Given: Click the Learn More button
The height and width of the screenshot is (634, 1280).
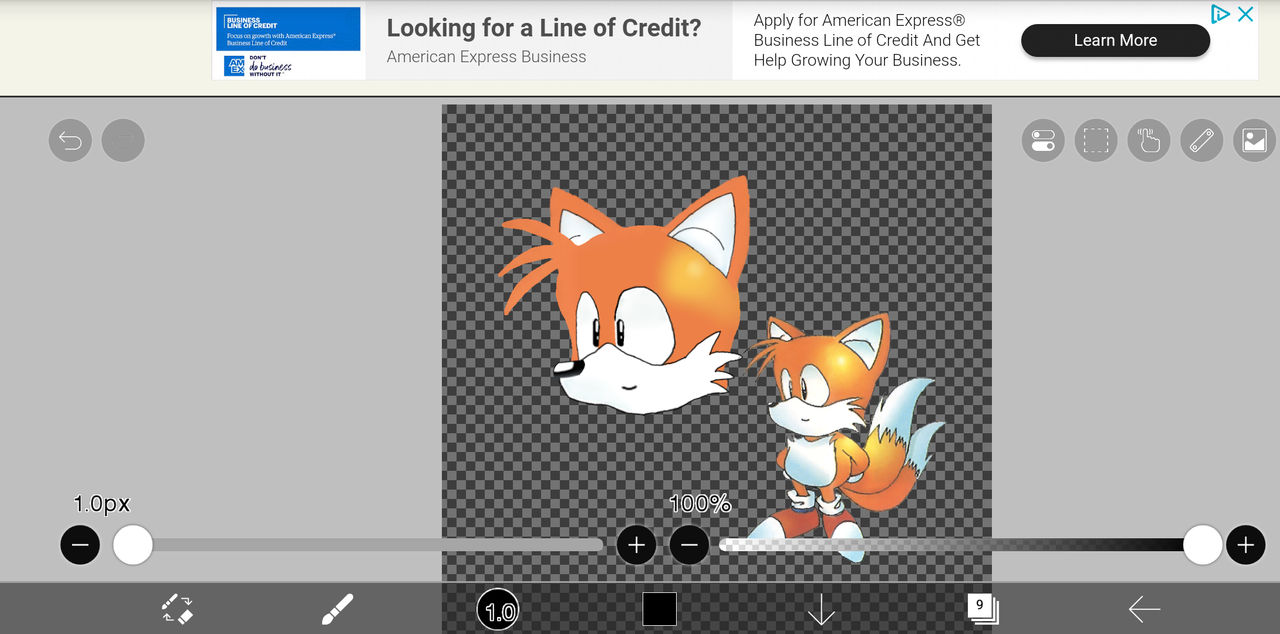Looking at the screenshot, I should click(x=1115, y=40).
